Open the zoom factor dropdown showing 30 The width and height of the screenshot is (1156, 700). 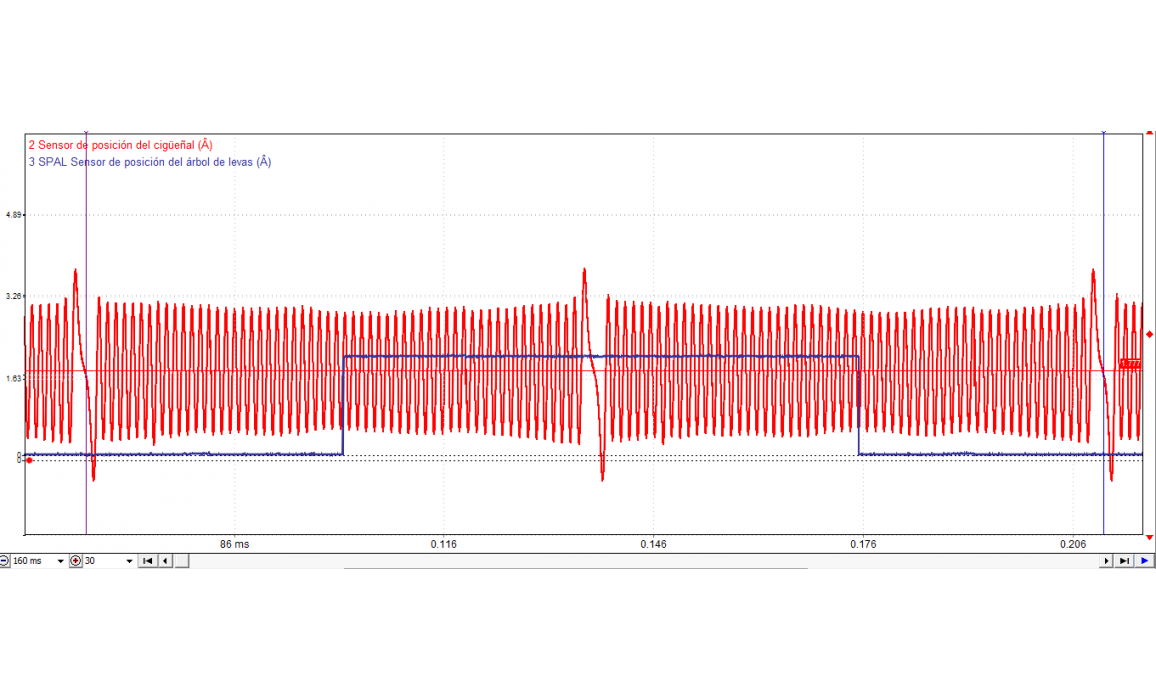pos(129,561)
